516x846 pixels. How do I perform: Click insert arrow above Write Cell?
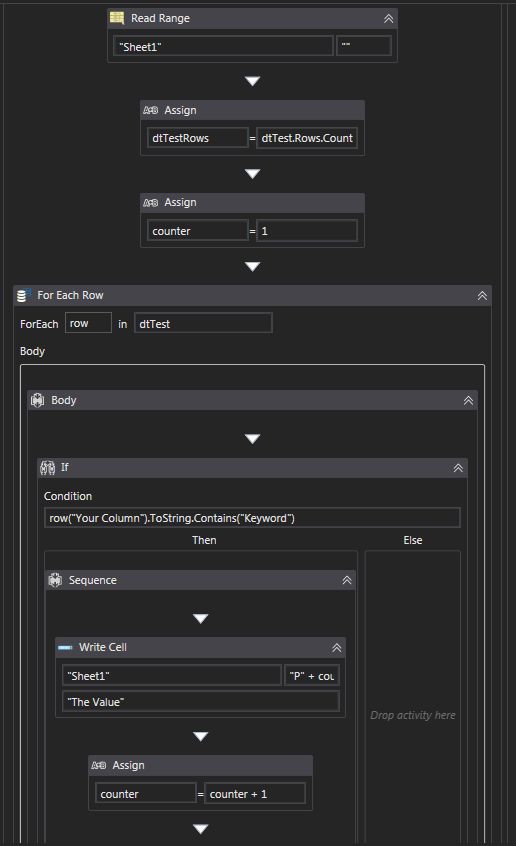click(x=201, y=618)
